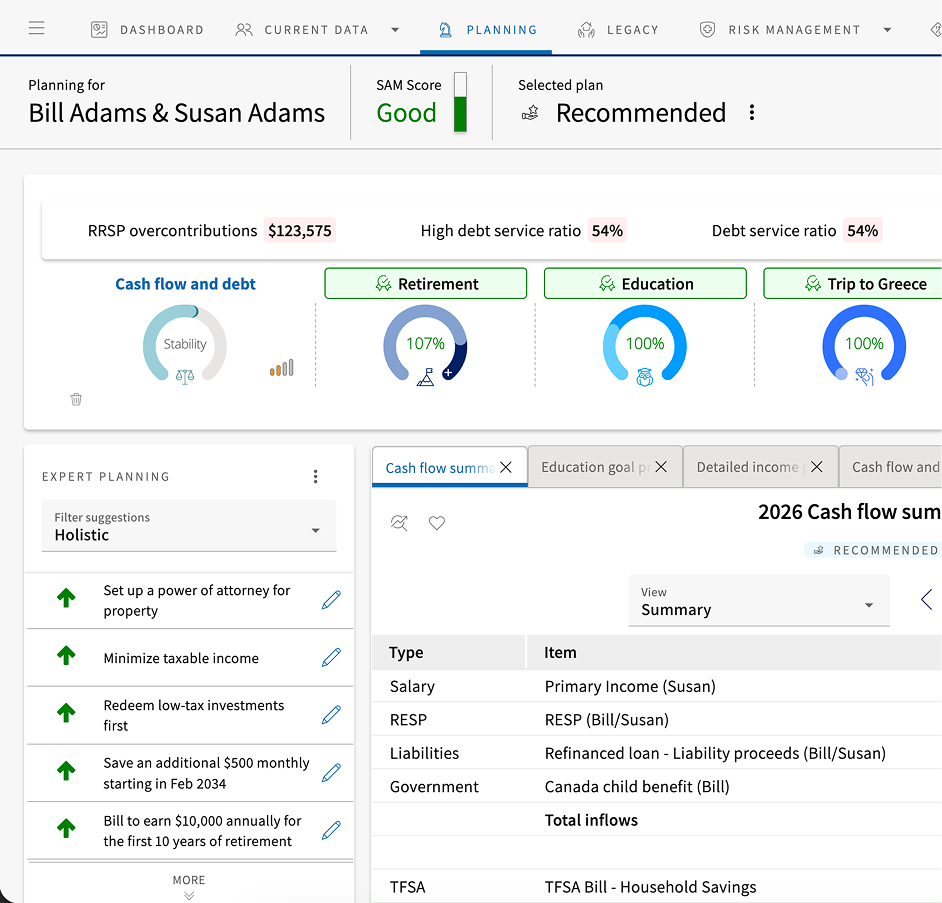Click Primary Income (Susan) row
The width and height of the screenshot is (942, 903).
(x=657, y=686)
